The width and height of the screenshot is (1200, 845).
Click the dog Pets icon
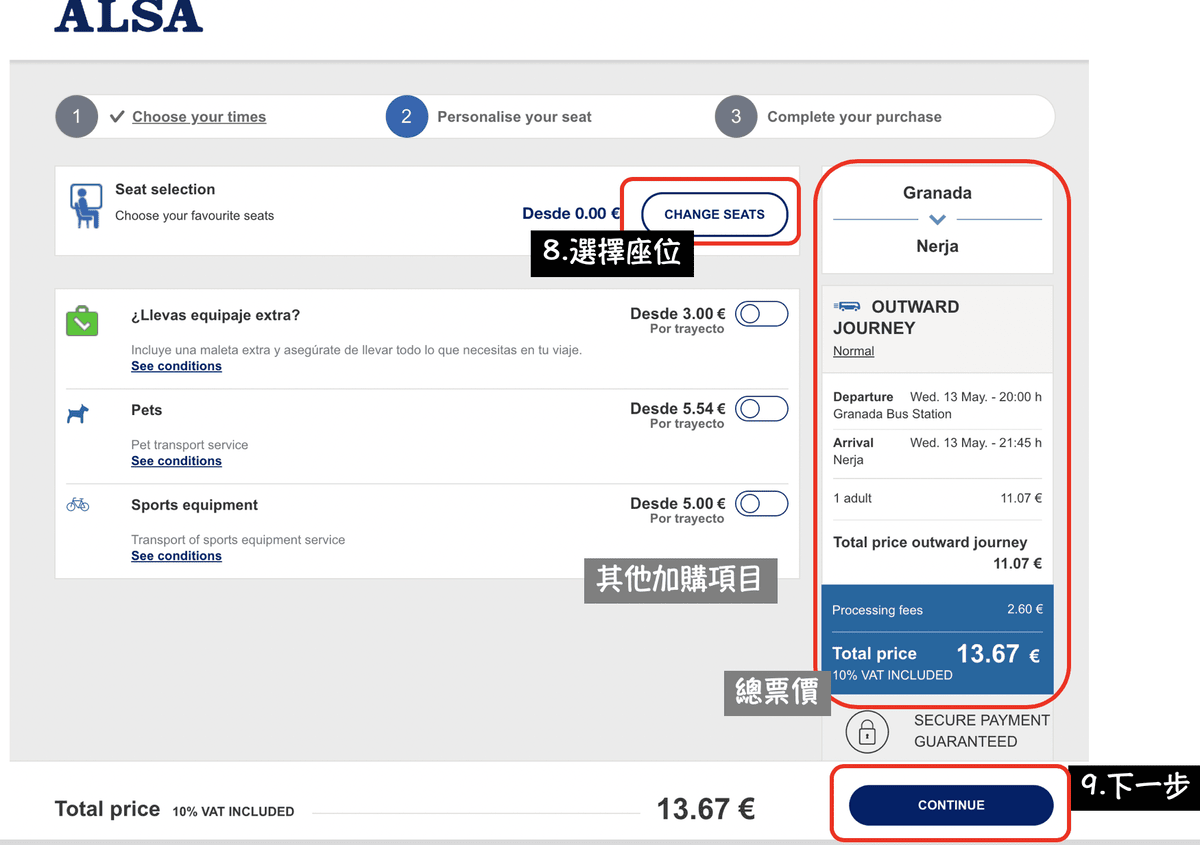coord(78,413)
